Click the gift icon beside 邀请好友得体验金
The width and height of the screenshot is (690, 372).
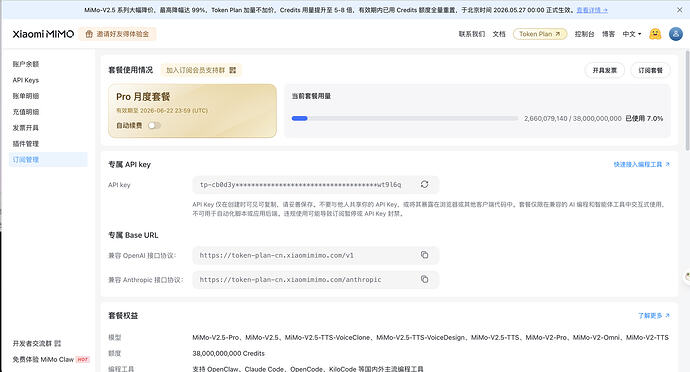[x=89, y=34]
